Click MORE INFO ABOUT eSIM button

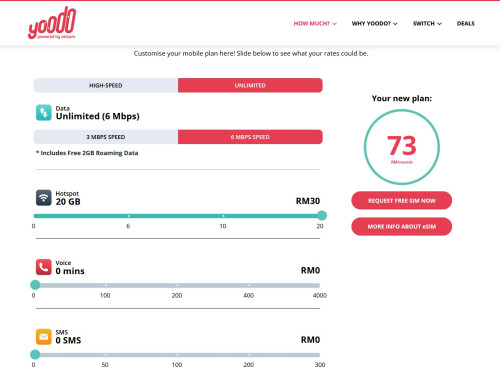point(402,227)
